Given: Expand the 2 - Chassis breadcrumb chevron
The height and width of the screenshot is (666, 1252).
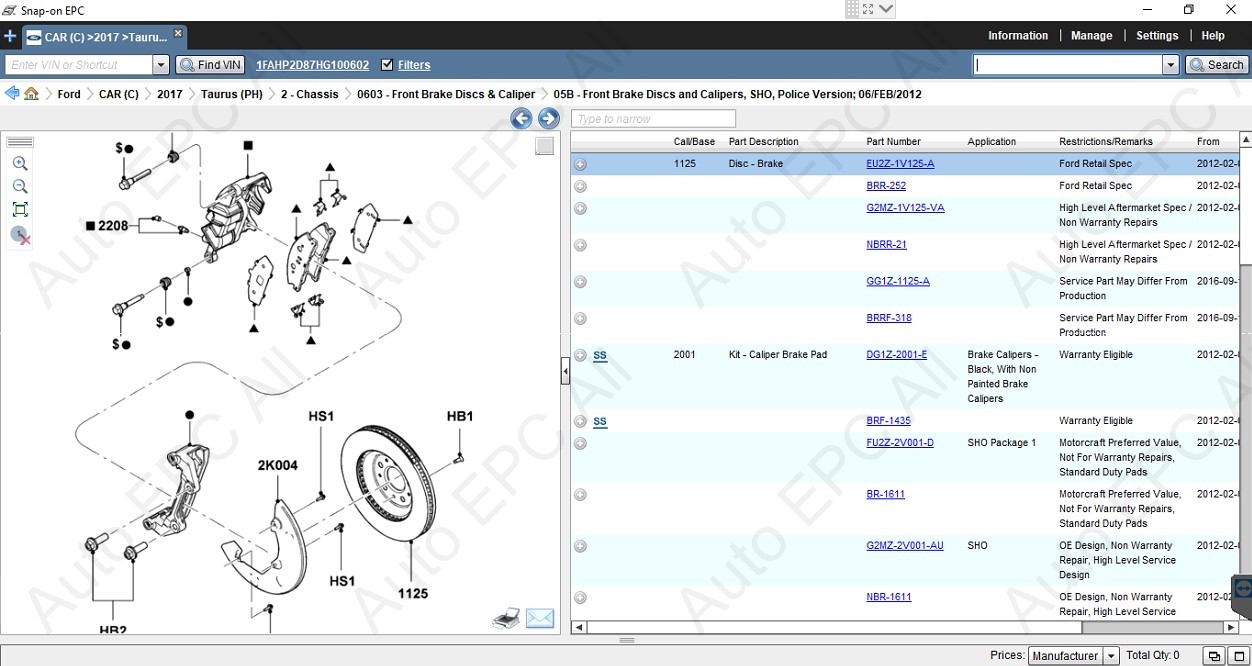Looking at the screenshot, I should click(x=347, y=94).
